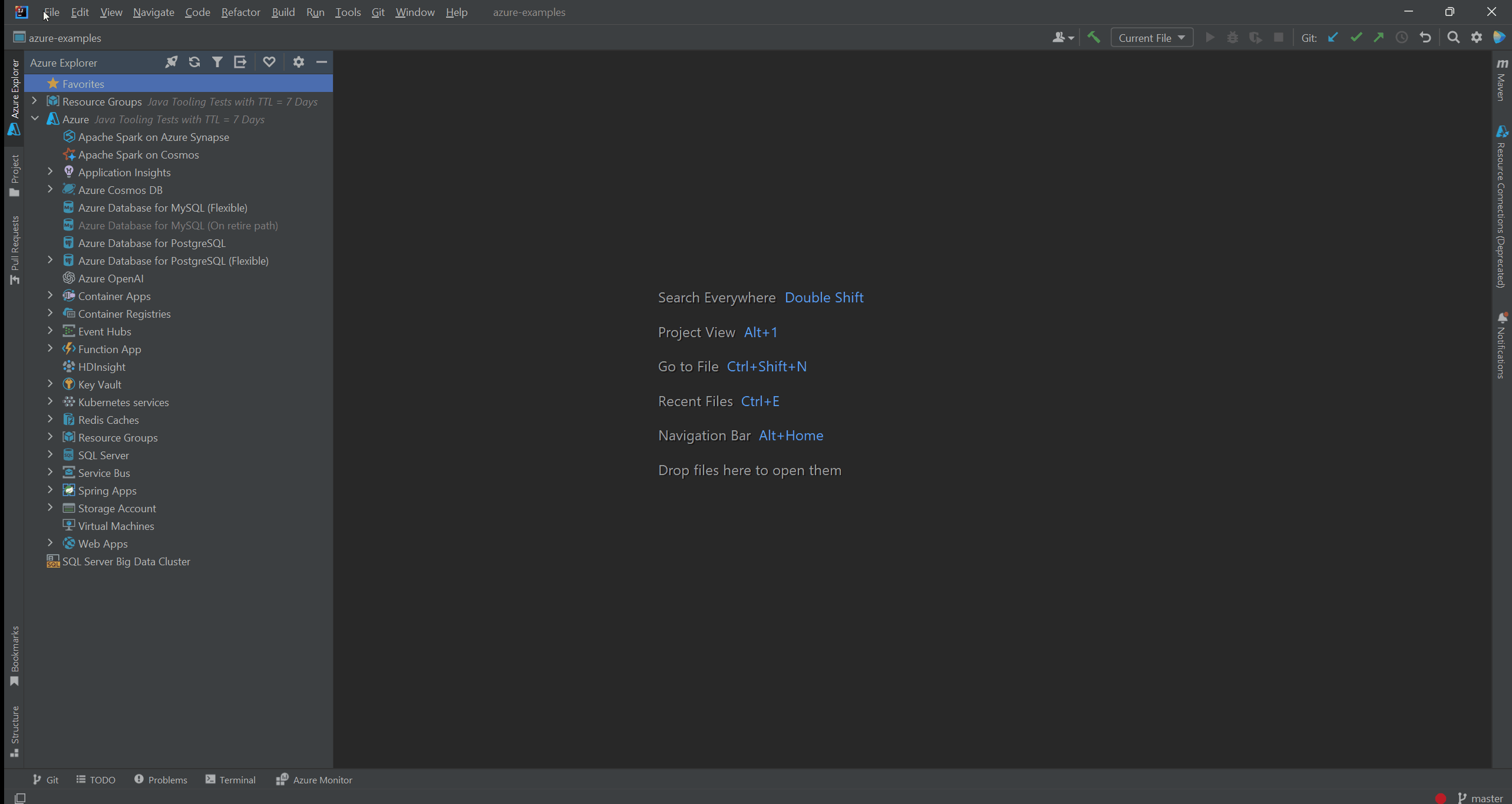The image size is (1512, 804).
Task: Expand Container Apps node
Action: [51, 296]
